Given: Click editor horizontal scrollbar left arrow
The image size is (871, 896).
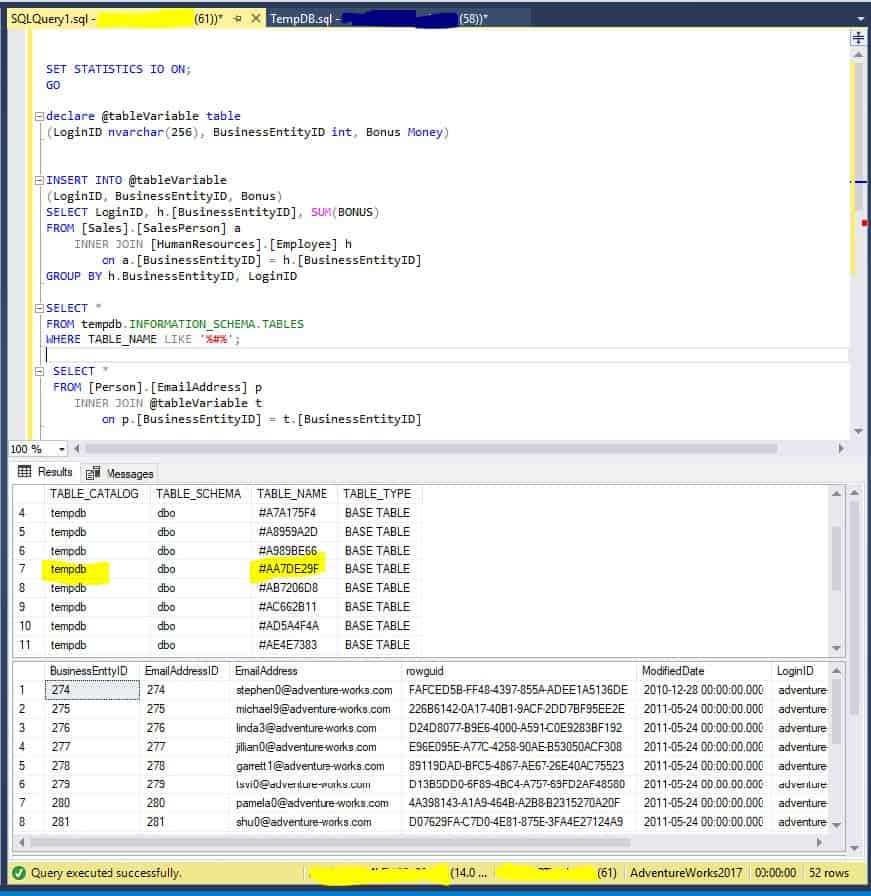Looking at the screenshot, I should pyautogui.click(x=77, y=449).
